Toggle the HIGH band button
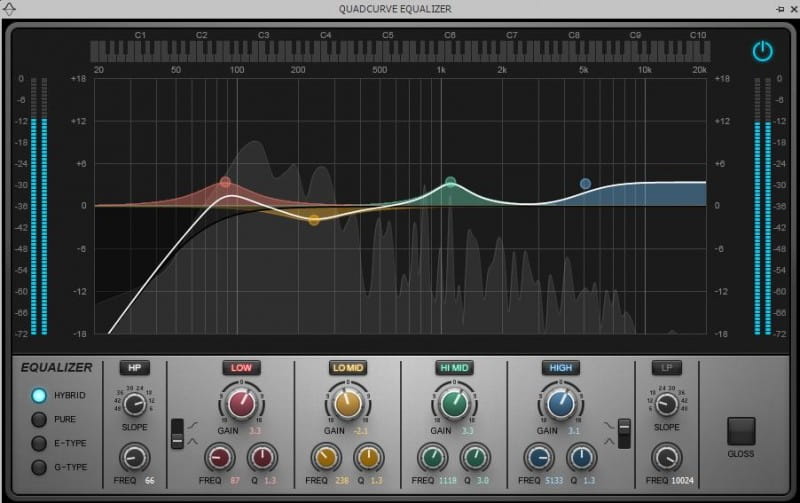Image resolution: width=800 pixels, height=503 pixels. 560,368
